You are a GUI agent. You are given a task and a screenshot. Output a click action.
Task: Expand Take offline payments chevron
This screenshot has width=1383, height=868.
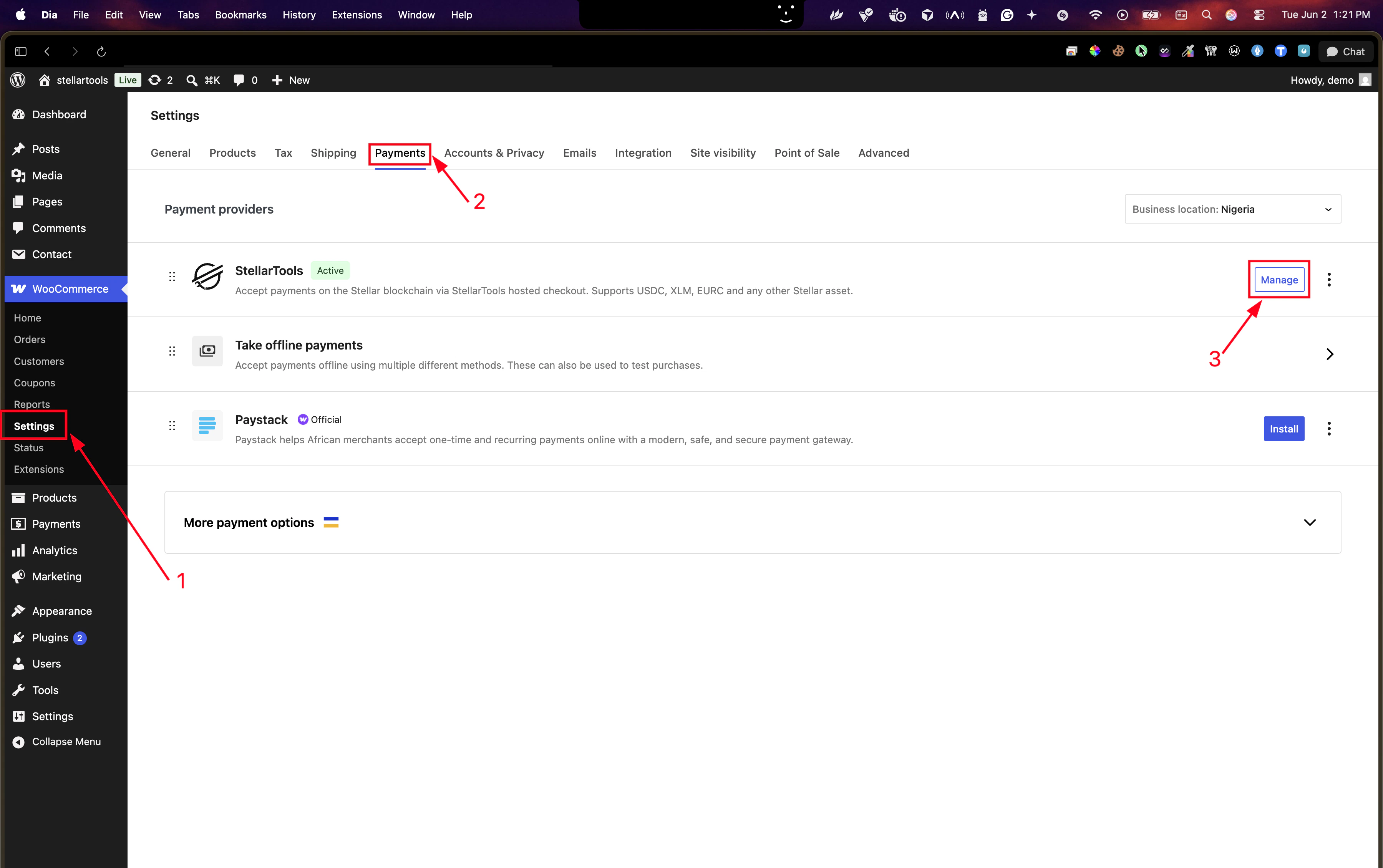coord(1330,354)
